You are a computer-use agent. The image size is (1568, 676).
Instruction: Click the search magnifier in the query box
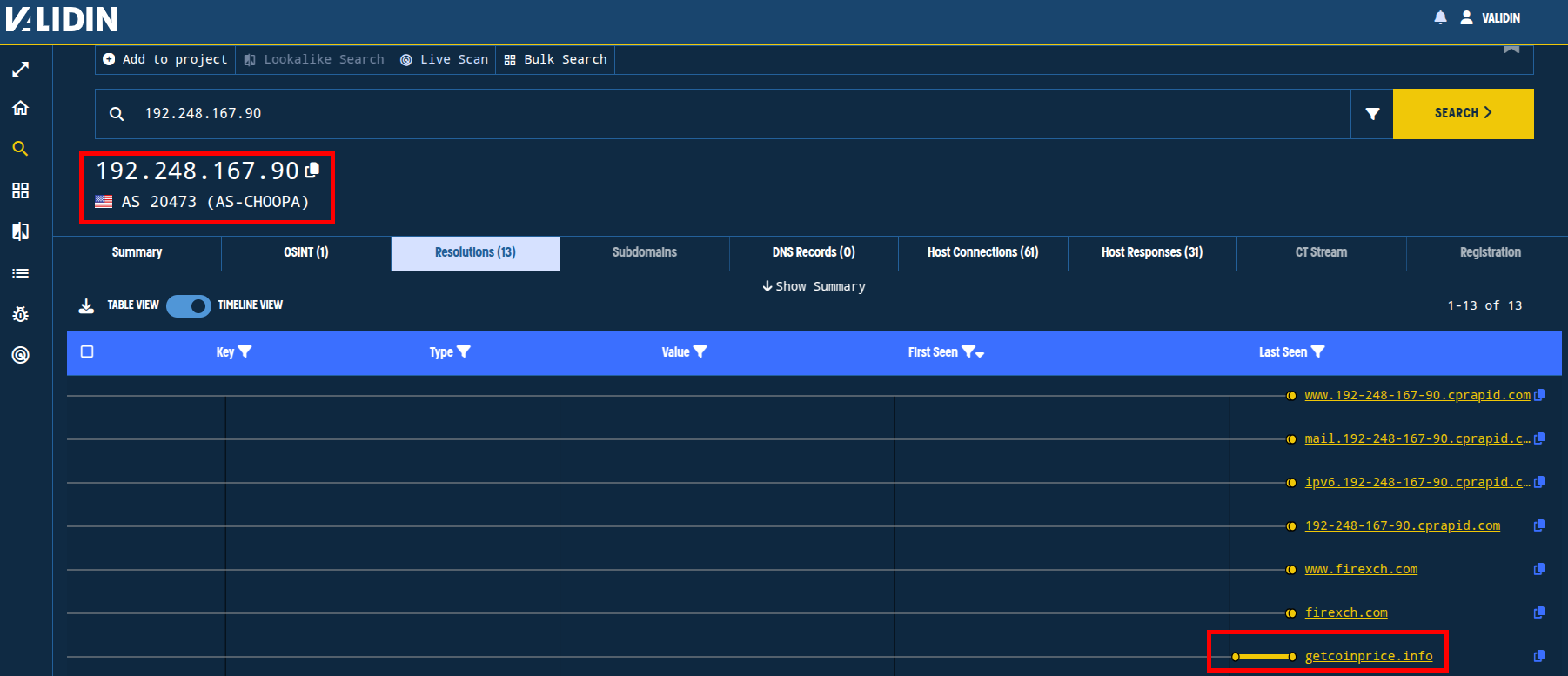117,114
